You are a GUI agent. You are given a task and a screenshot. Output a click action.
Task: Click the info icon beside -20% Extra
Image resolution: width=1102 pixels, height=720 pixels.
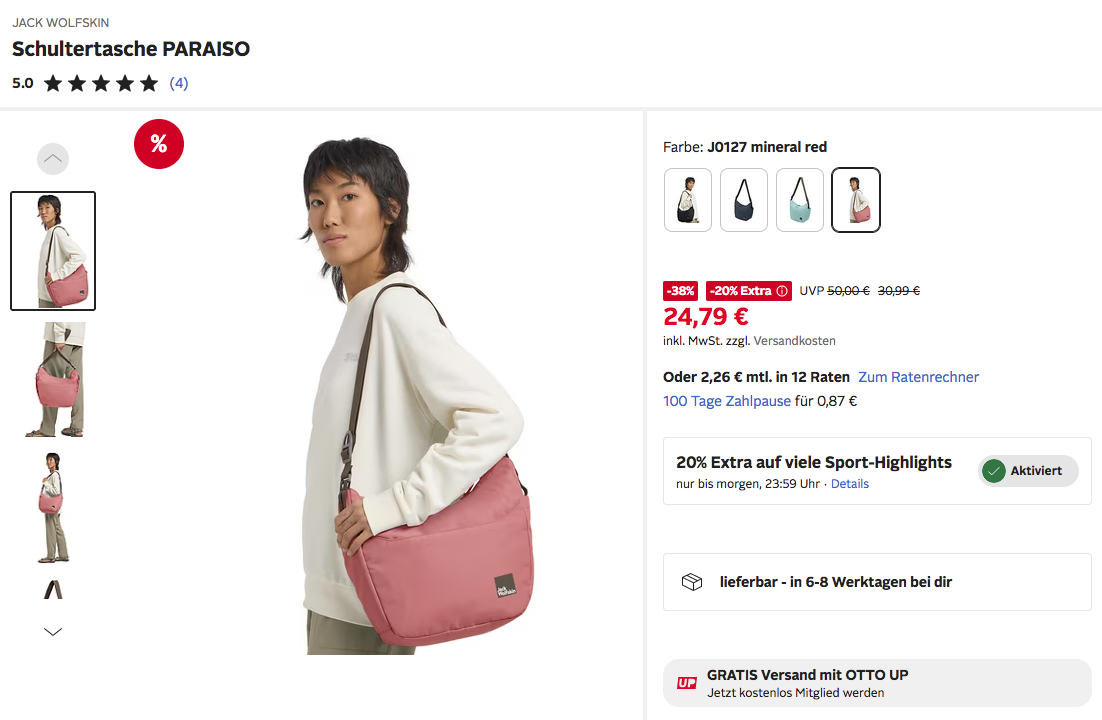(x=782, y=291)
